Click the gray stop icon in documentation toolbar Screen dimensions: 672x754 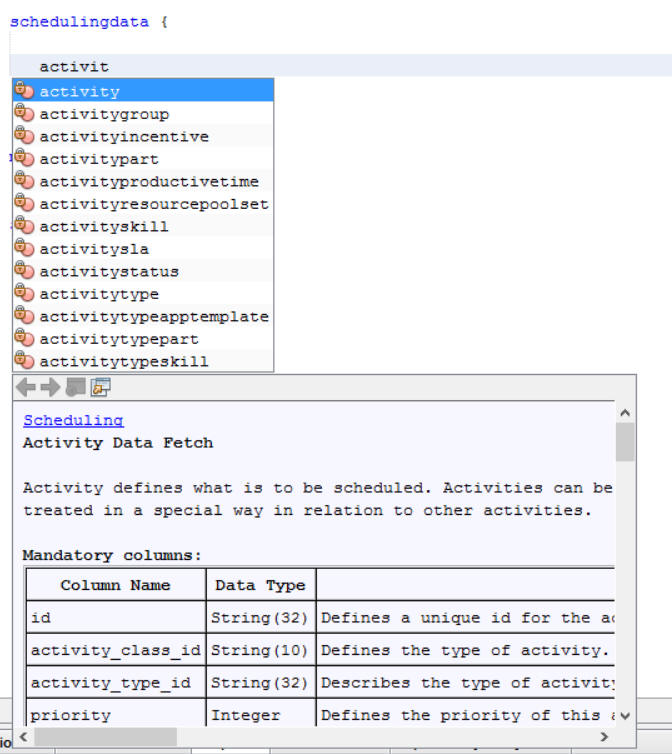click(x=76, y=387)
